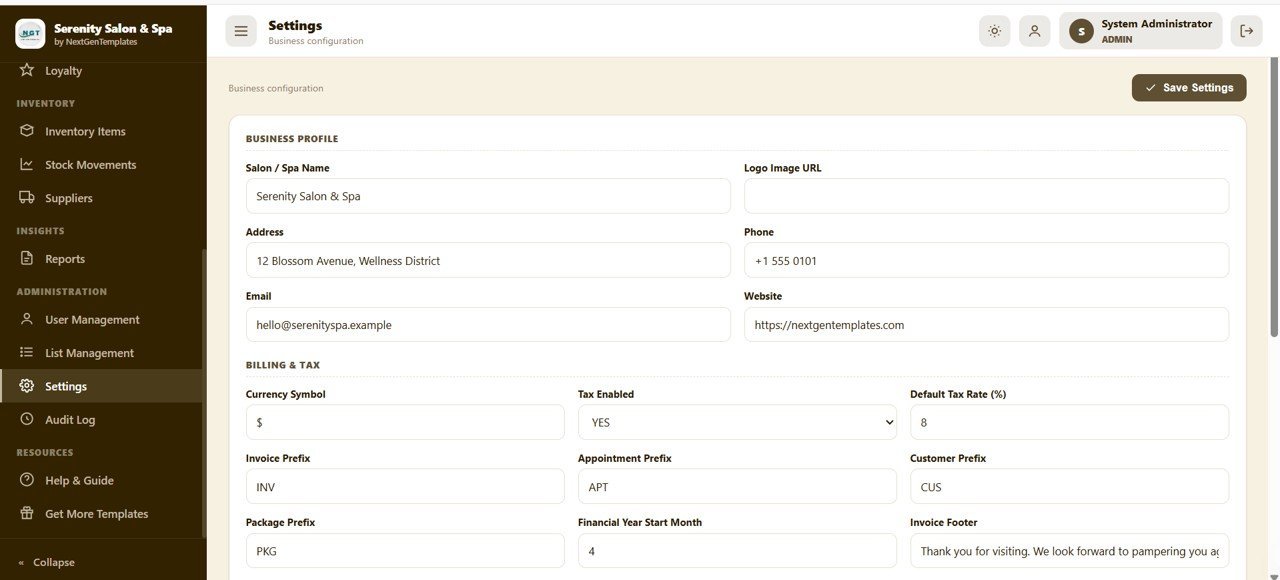Click the Stock Movements chart icon
This screenshot has height=580, width=1280.
27,164
